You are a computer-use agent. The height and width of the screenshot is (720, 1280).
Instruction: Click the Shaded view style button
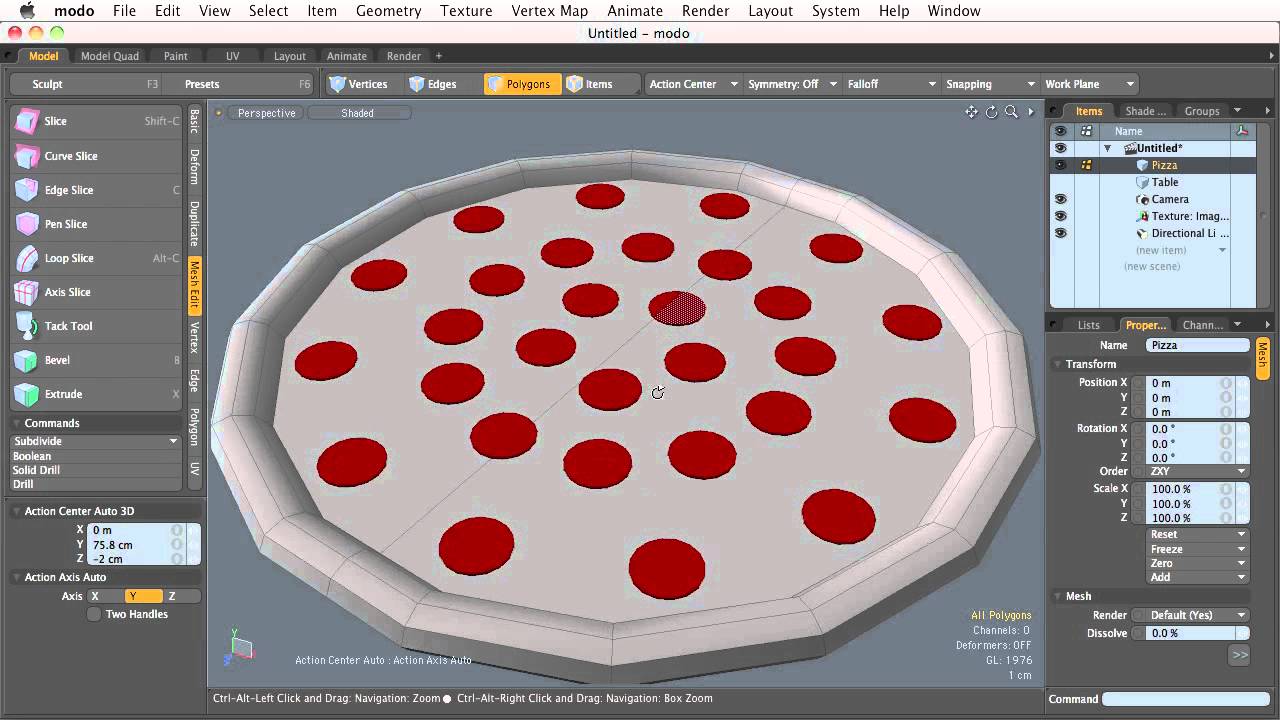pos(357,113)
